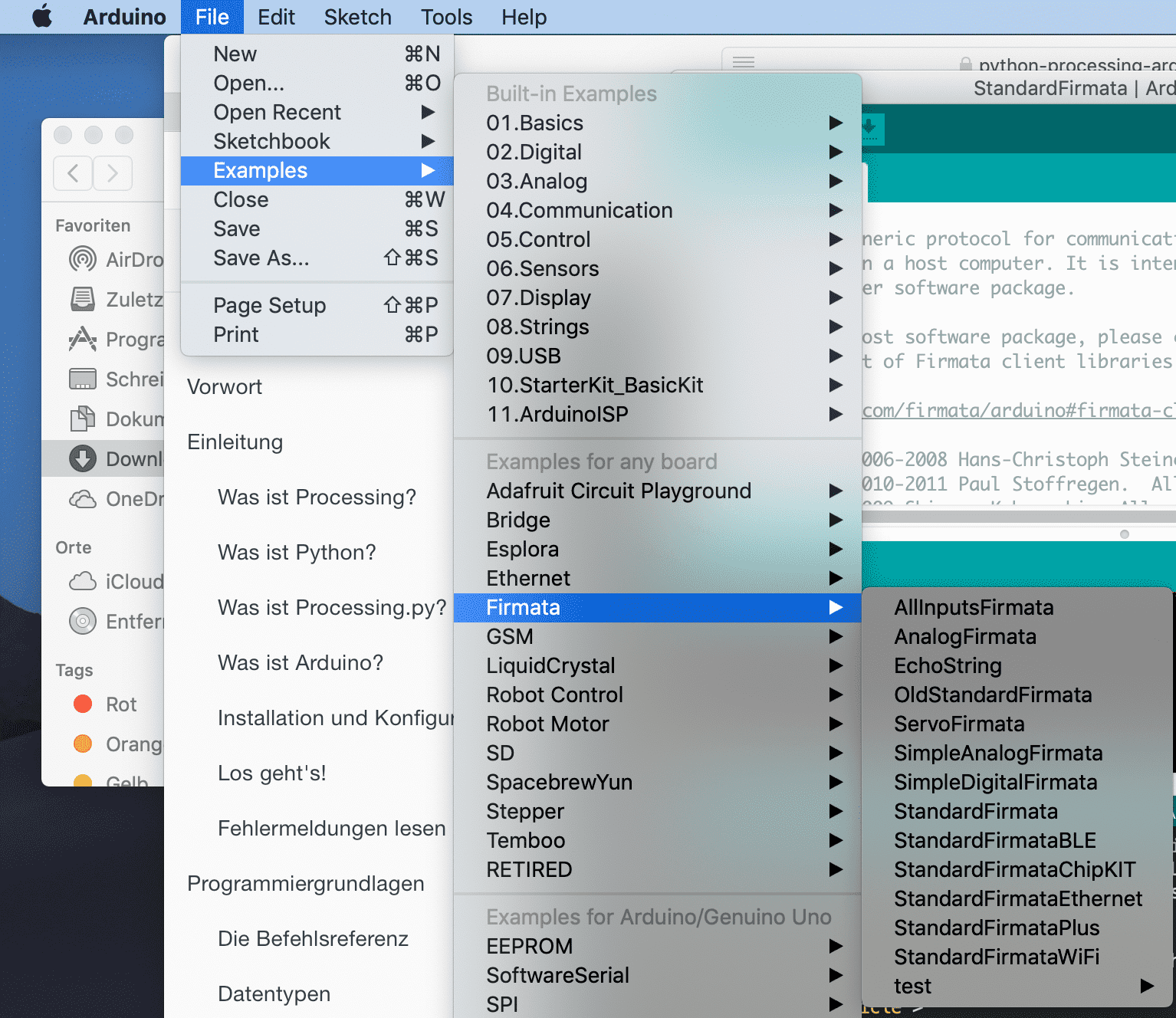Click the Entfernte disc icon in Finder

pos(83,621)
